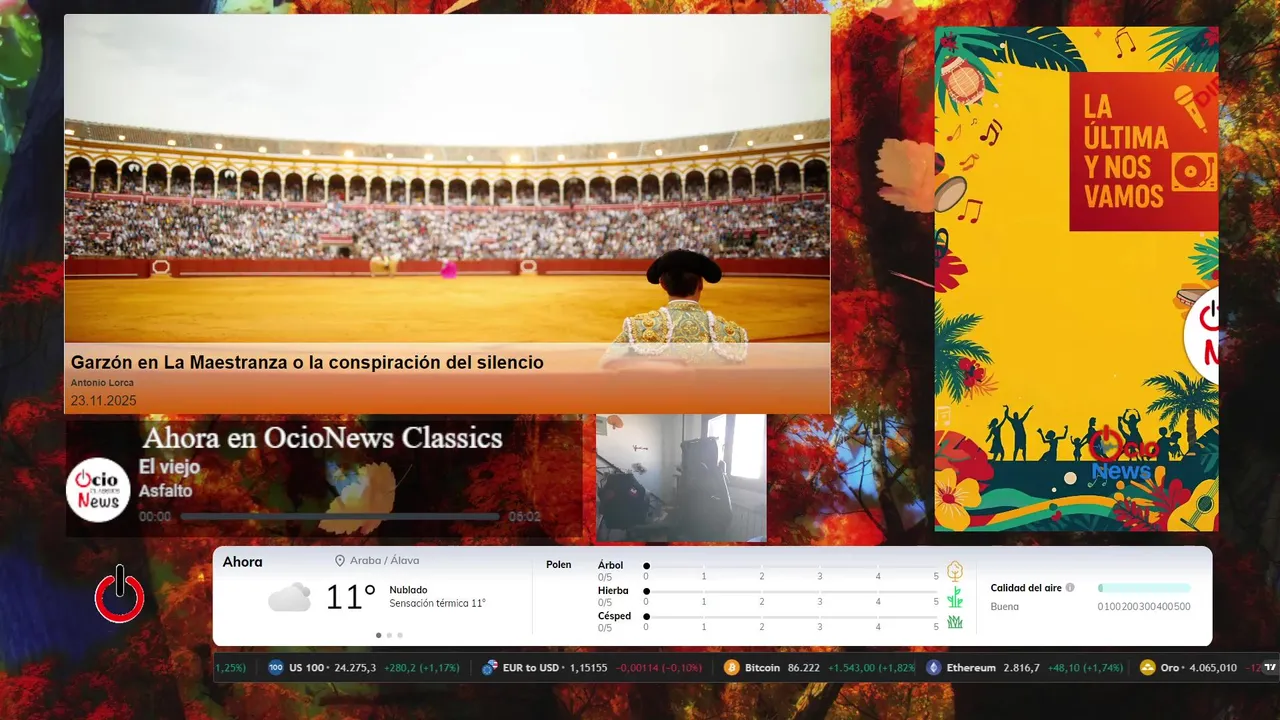The height and width of the screenshot is (720, 1280).
Task: Click the La Última y Nos Vamos poster
Action: 1076,279
